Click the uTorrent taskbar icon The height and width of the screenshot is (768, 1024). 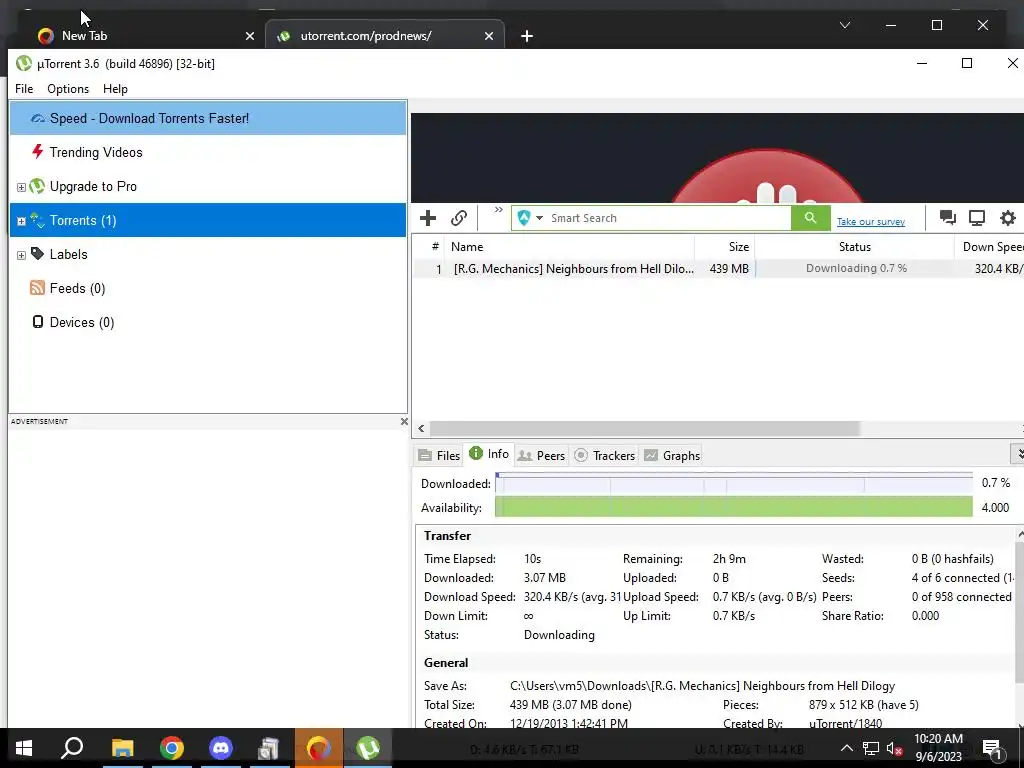368,748
